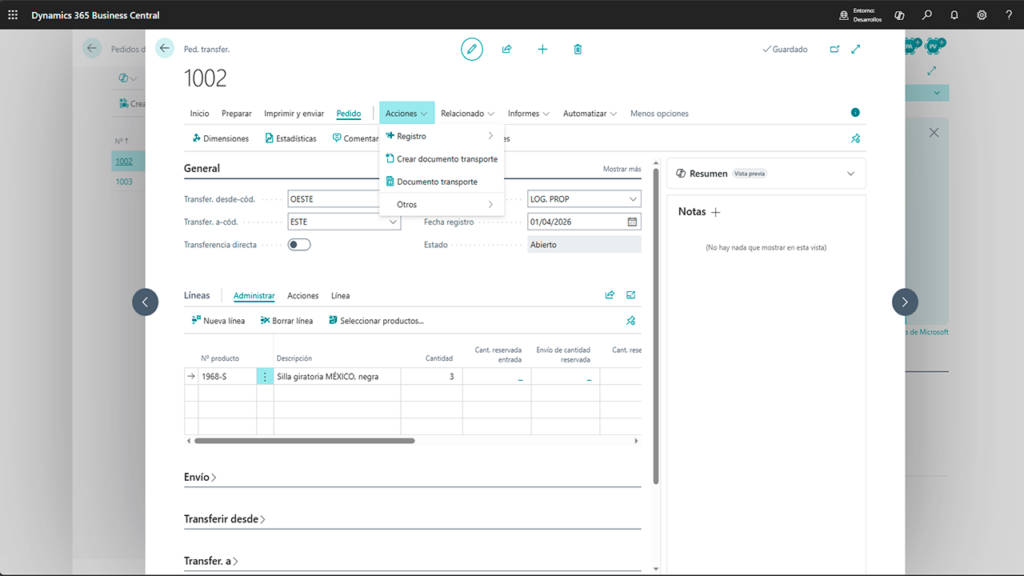Click pin icon in lines toolbar

tap(631, 321)
